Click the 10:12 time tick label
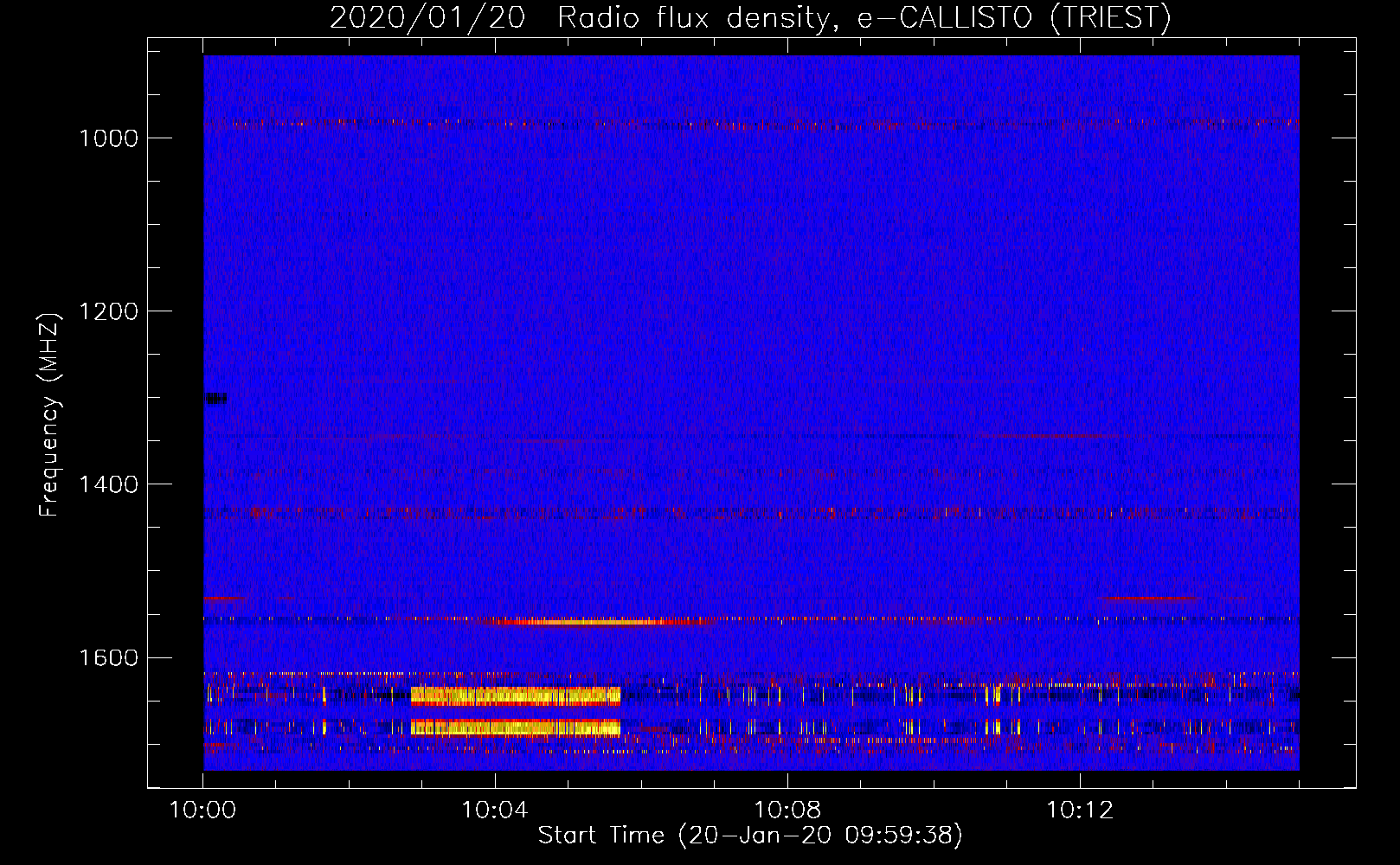Image resolution: width=1400 pixels, height=865 pixels. coord(1080,811)
